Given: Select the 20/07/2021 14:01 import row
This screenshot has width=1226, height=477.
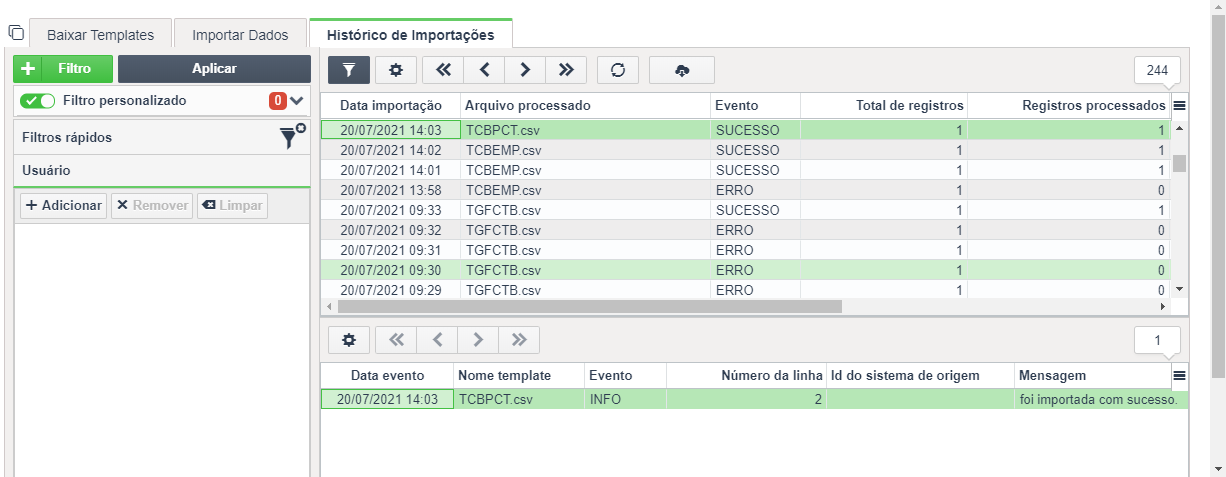Looking at the screenshot, I should (x=745, y=170).
